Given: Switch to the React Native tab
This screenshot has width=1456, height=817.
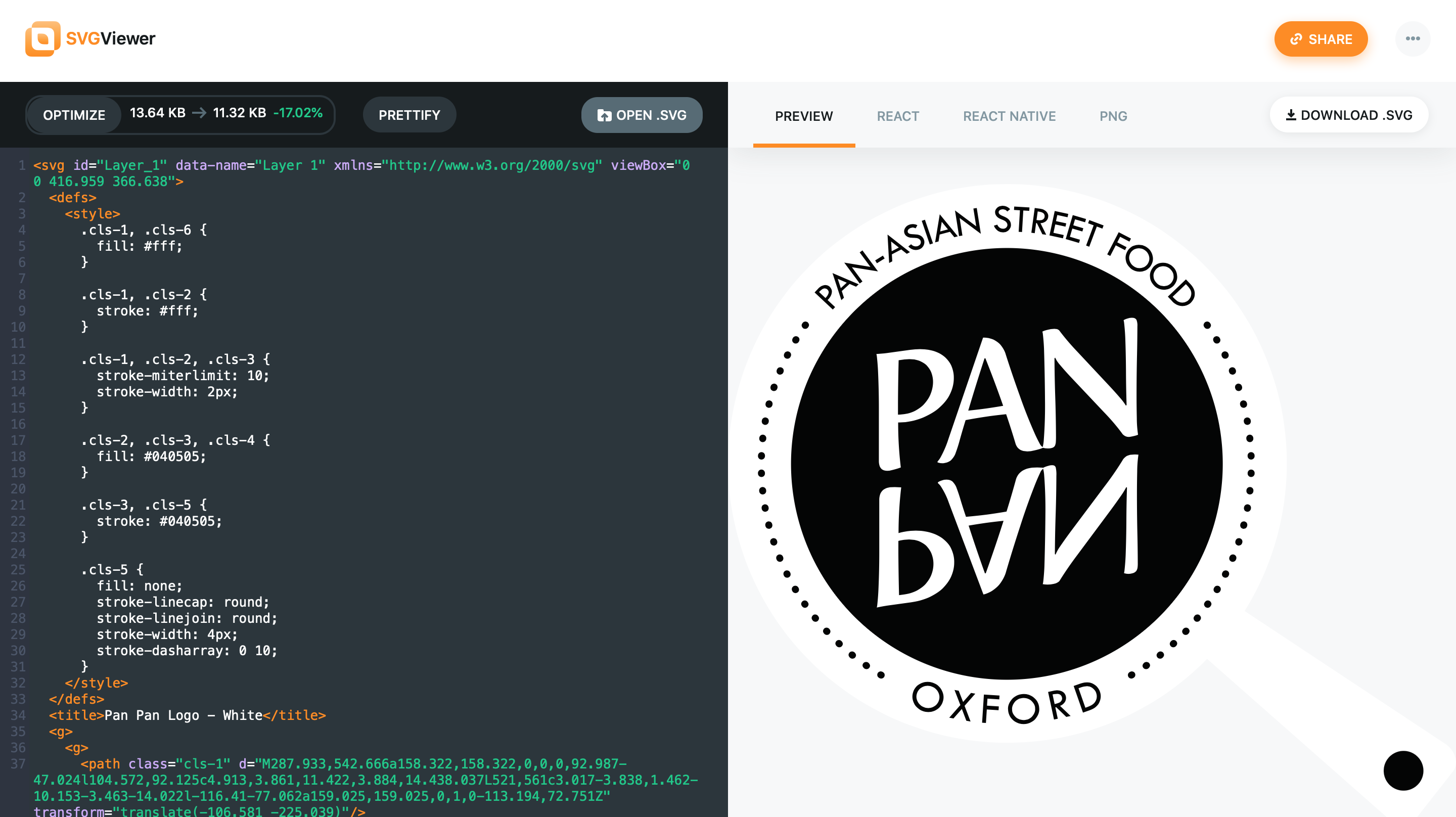Looking at the screenshot, I should 1009,116.
